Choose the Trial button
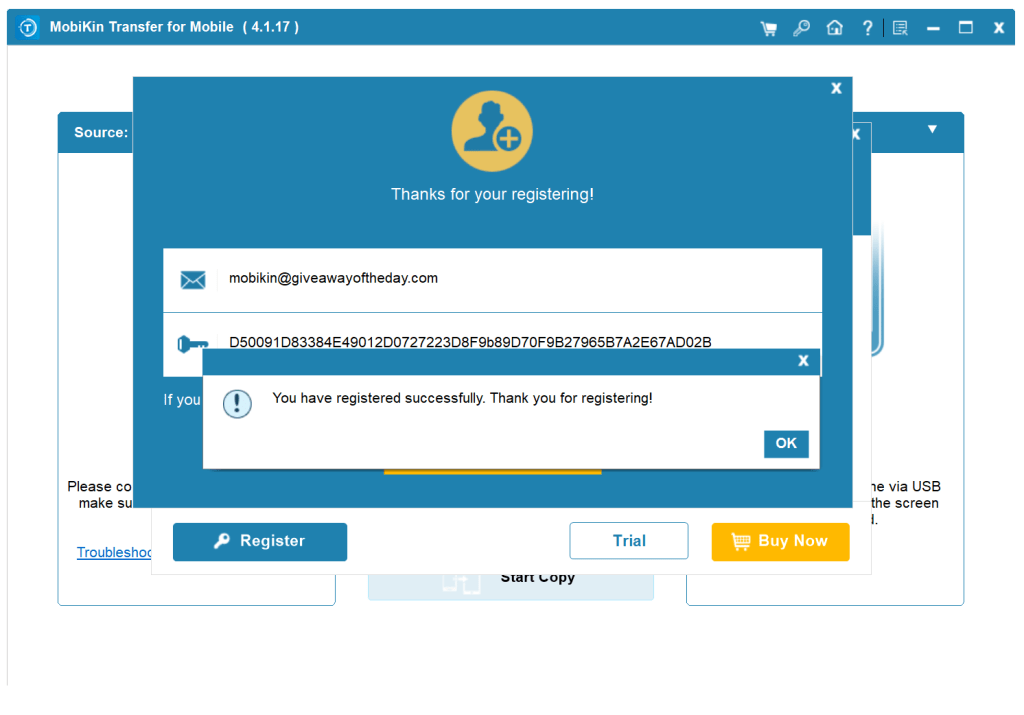Image resolution: width=1024 pixels, height=715 pixels. click(629, 541)
